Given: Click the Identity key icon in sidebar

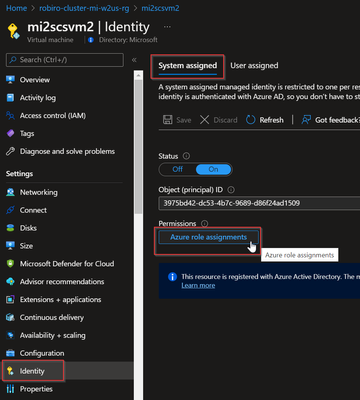Looking at the screenshot, I should (10, 371).
